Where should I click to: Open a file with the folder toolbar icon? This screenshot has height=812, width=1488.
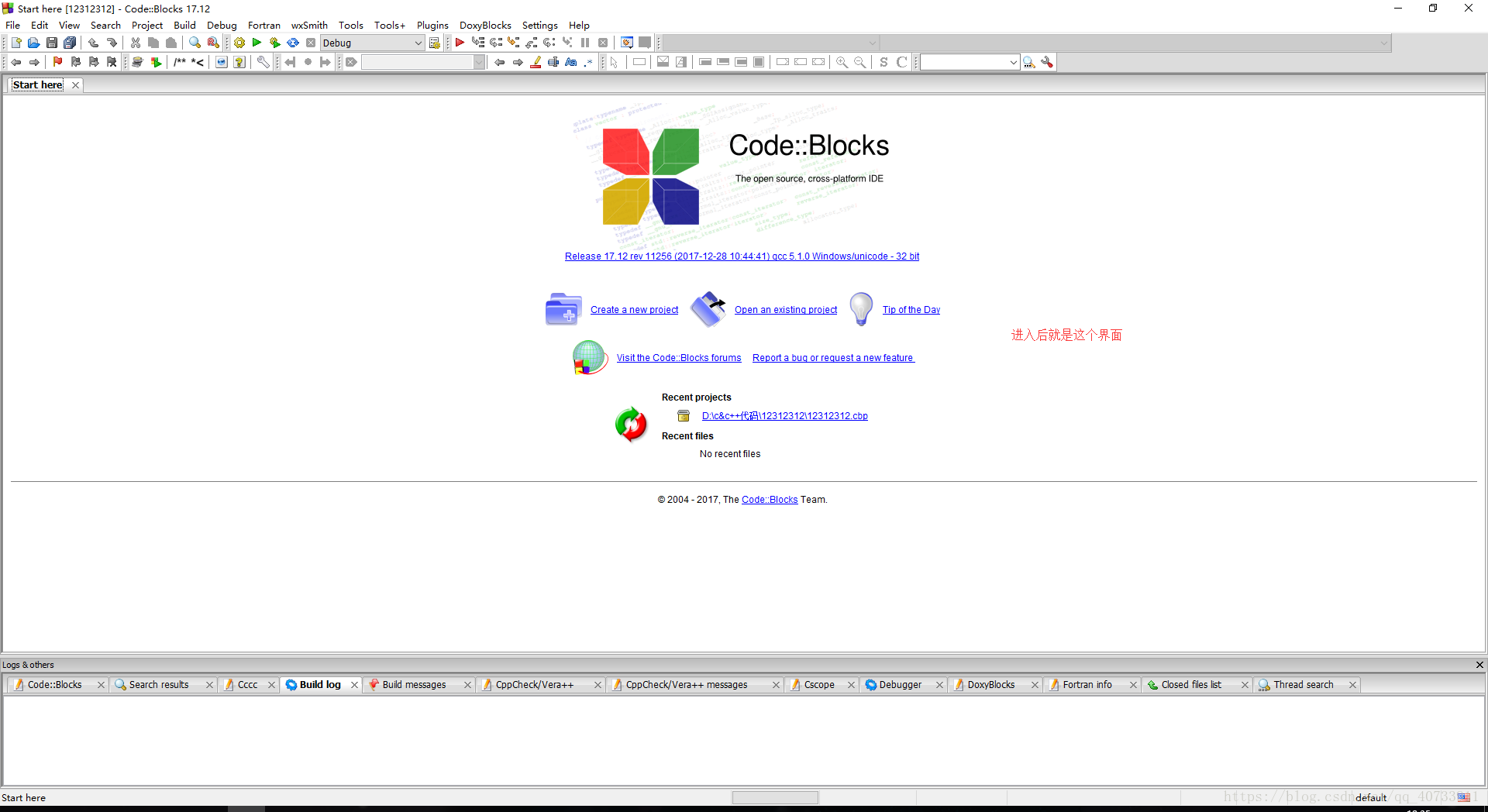pos(33,43)
